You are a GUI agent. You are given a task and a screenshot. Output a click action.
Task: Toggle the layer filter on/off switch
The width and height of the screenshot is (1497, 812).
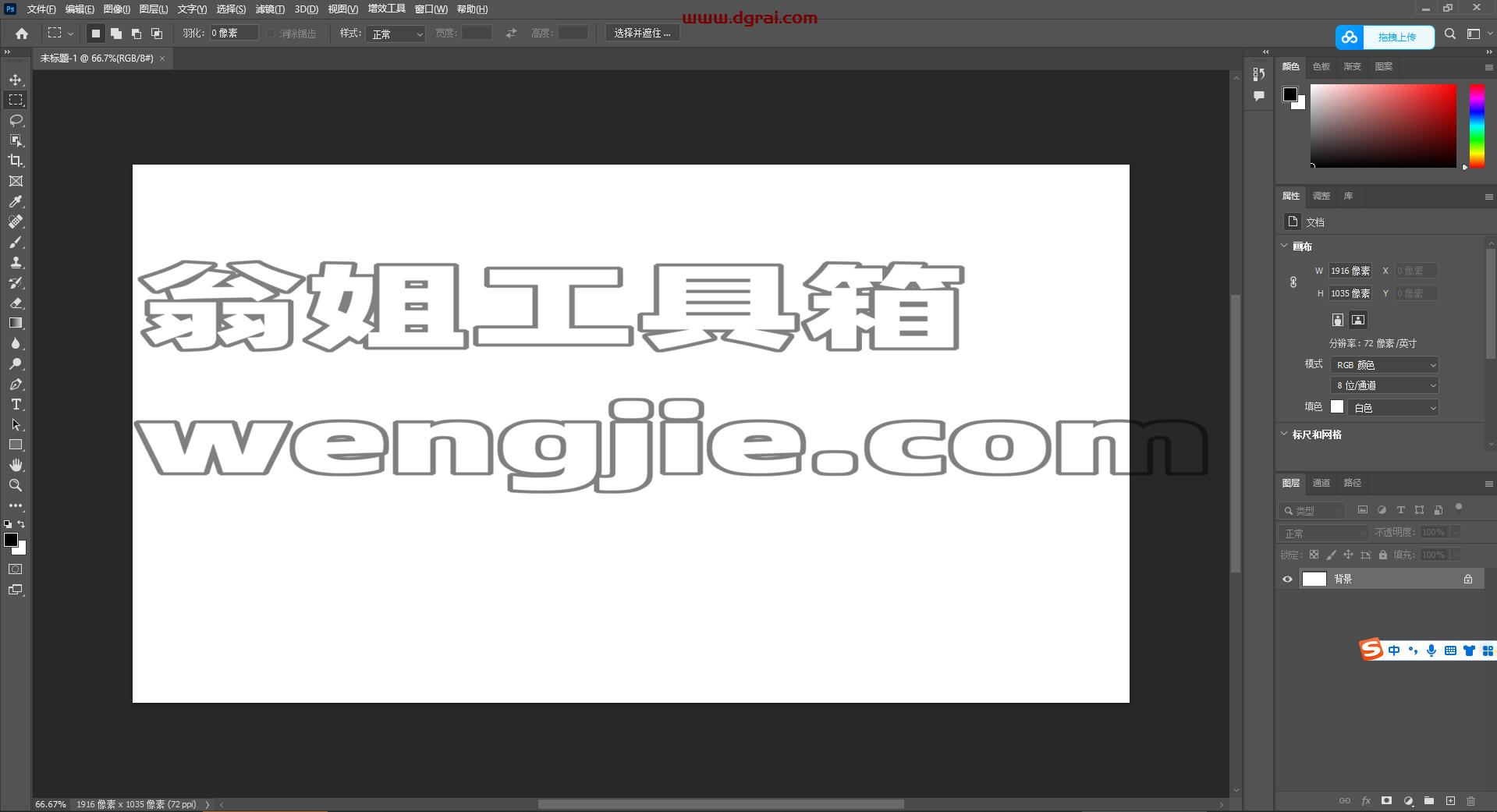coord(1458,508)
